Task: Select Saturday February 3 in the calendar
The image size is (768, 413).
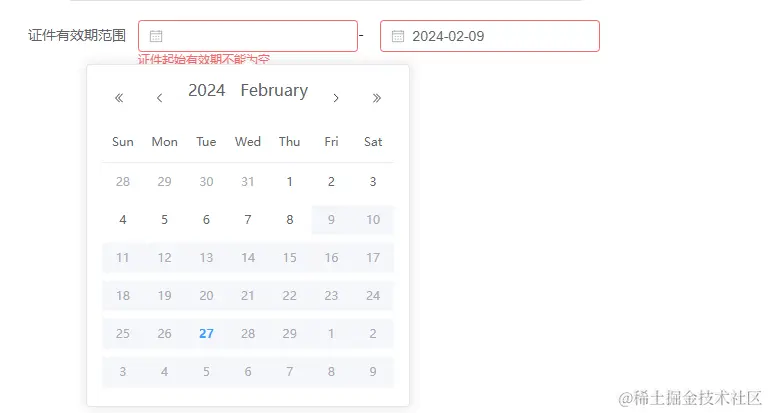Action: (x=373, y=182)
